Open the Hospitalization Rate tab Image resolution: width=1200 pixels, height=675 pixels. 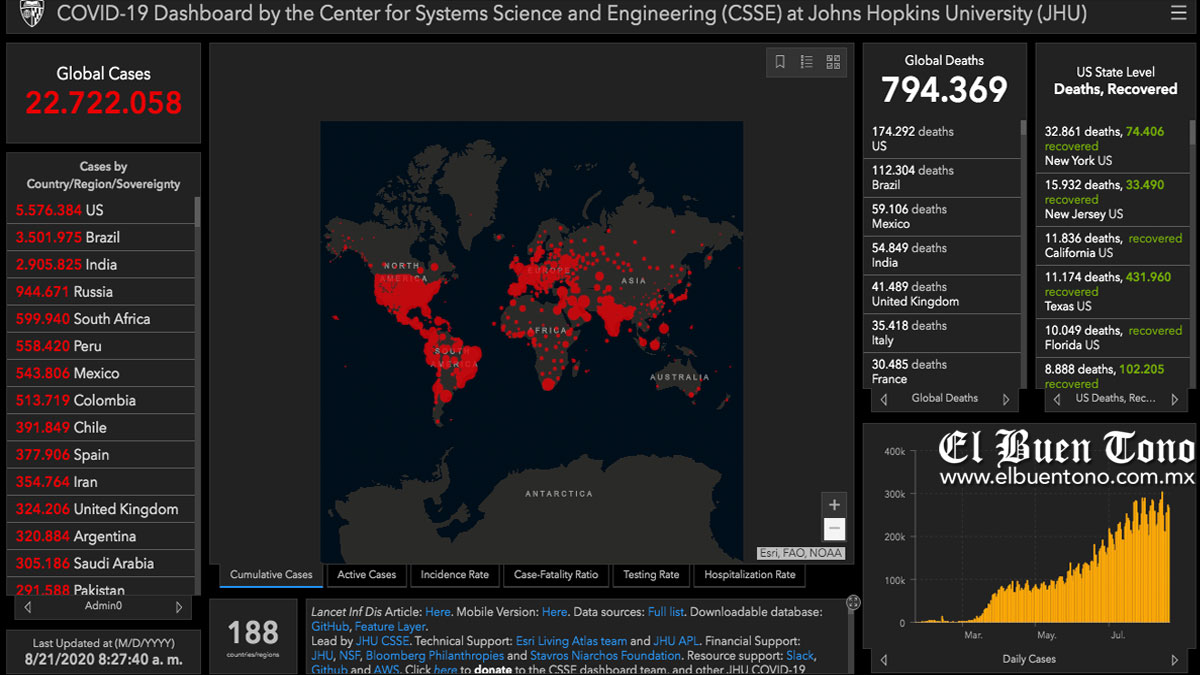(750, 575)
